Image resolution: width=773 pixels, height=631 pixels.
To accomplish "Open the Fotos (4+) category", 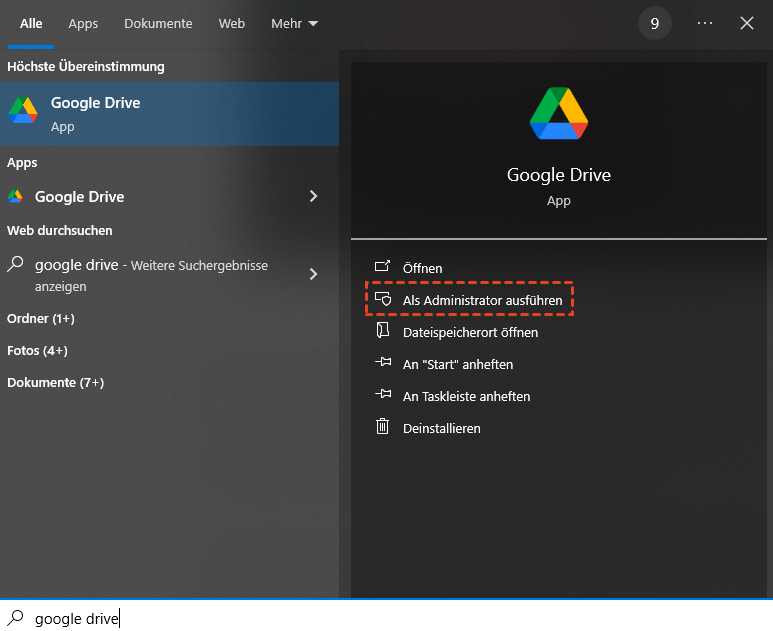I will click(37, 351).
